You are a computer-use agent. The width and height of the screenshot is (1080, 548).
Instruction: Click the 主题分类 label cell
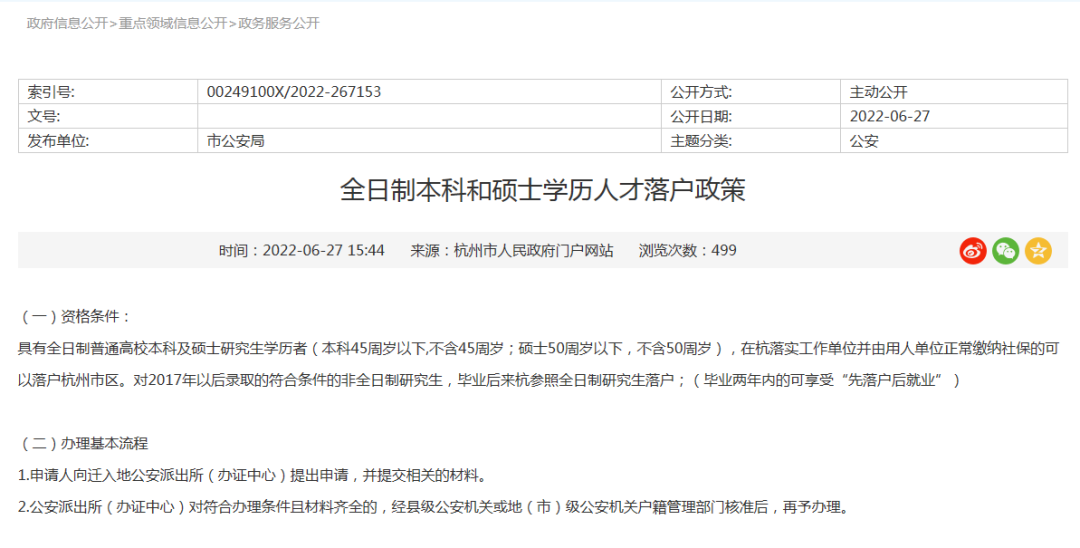pyautogui.click(x=751, y=141)
